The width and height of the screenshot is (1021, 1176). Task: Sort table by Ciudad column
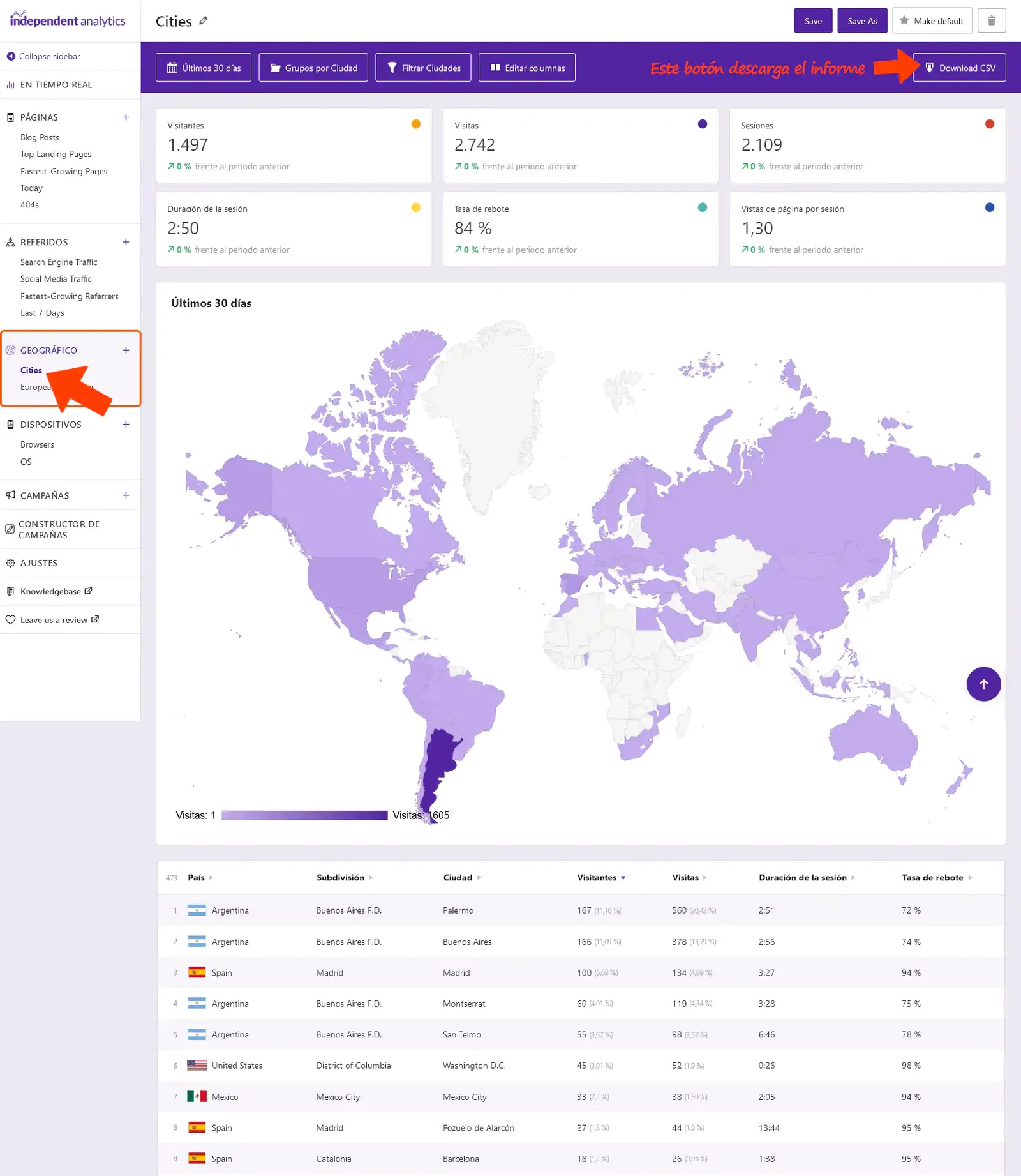[x=462, y=878]
